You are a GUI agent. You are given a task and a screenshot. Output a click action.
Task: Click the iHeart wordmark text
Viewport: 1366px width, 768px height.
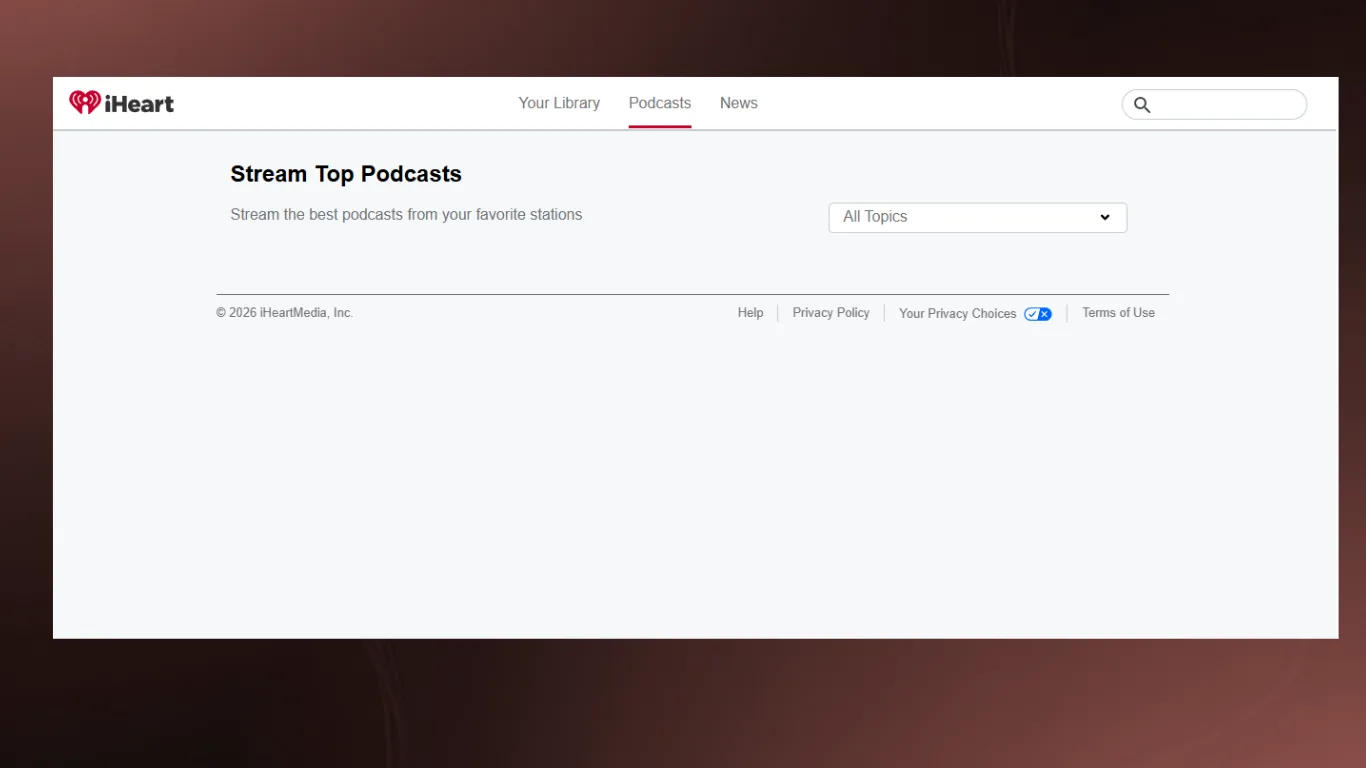click(x=139, y=104)
